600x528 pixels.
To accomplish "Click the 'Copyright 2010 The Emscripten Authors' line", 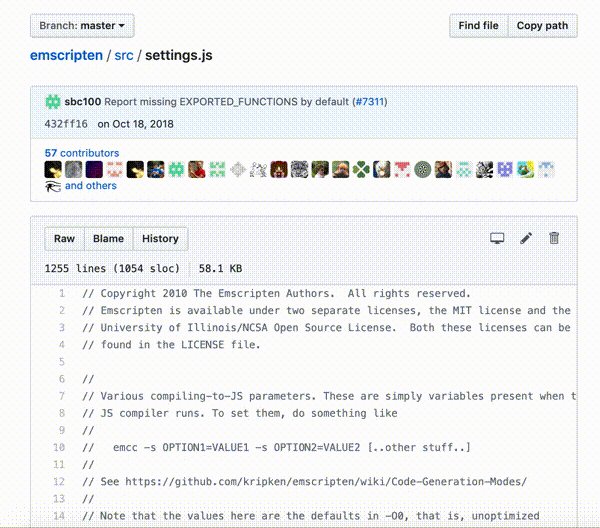I will [276, 293].
